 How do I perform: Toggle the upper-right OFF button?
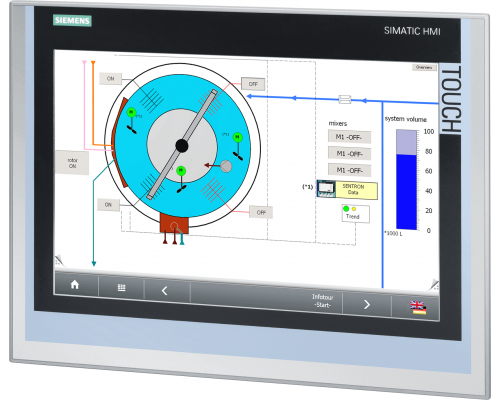253,84
